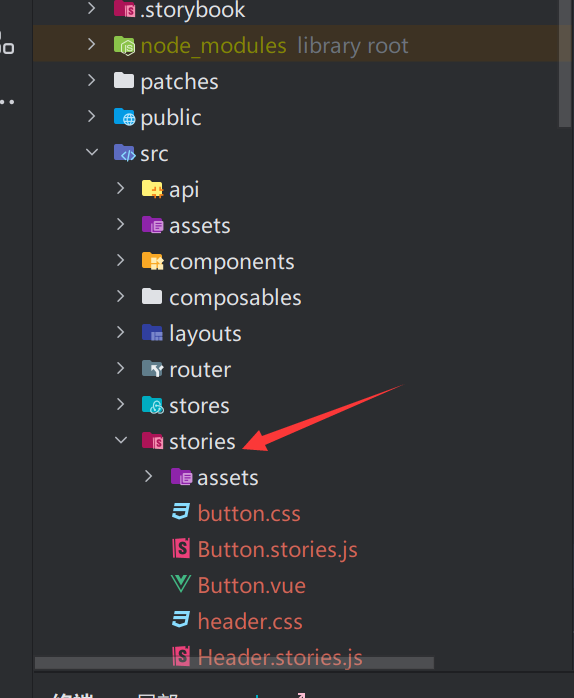This screenshot has width=574, height=698.
Task: Select the composables folder
Action: click(x=235, y=297)
